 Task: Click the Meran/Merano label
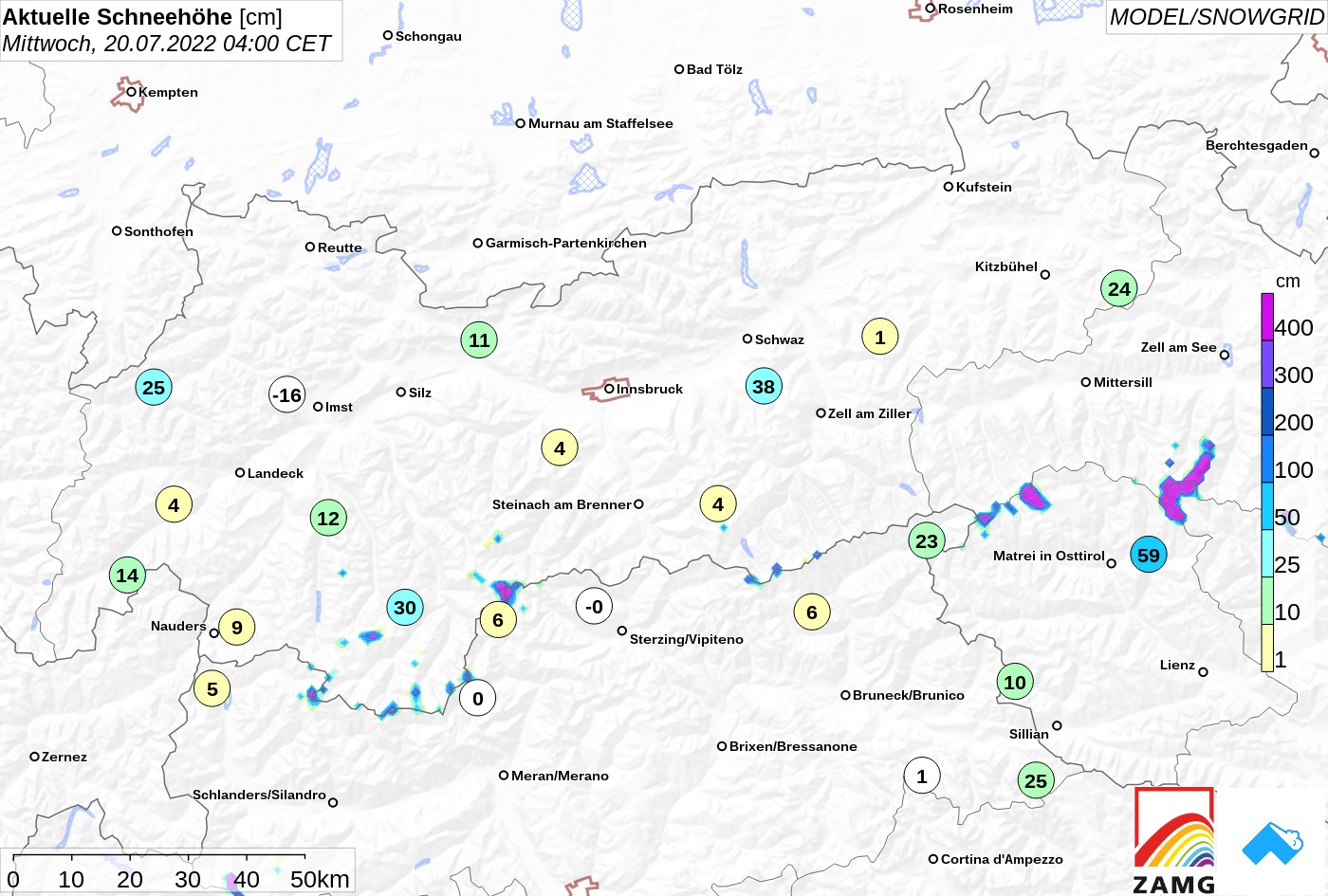(x=560, y=776)
